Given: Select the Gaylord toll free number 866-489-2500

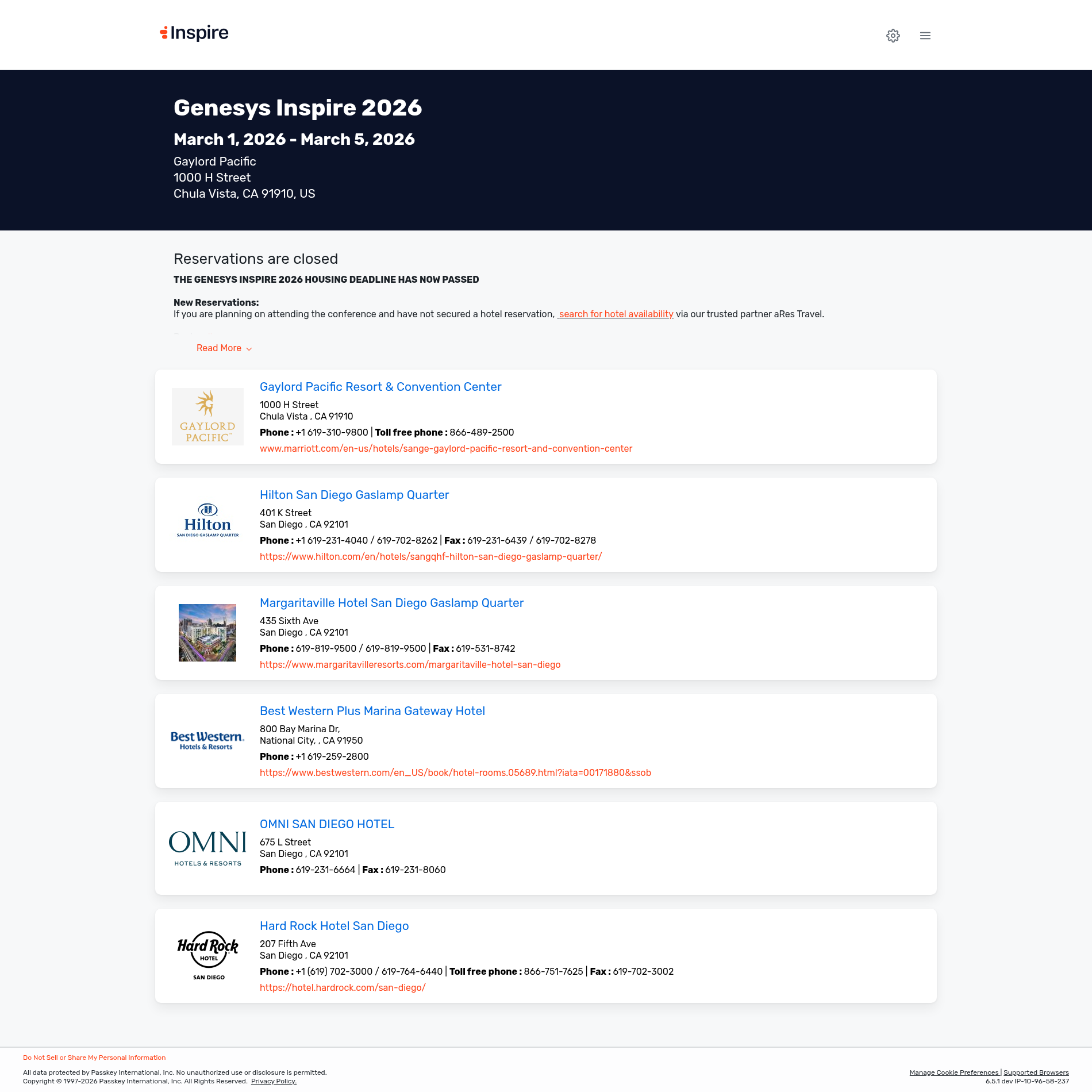Looking at the screenshot, I should [x=482, y=432].
